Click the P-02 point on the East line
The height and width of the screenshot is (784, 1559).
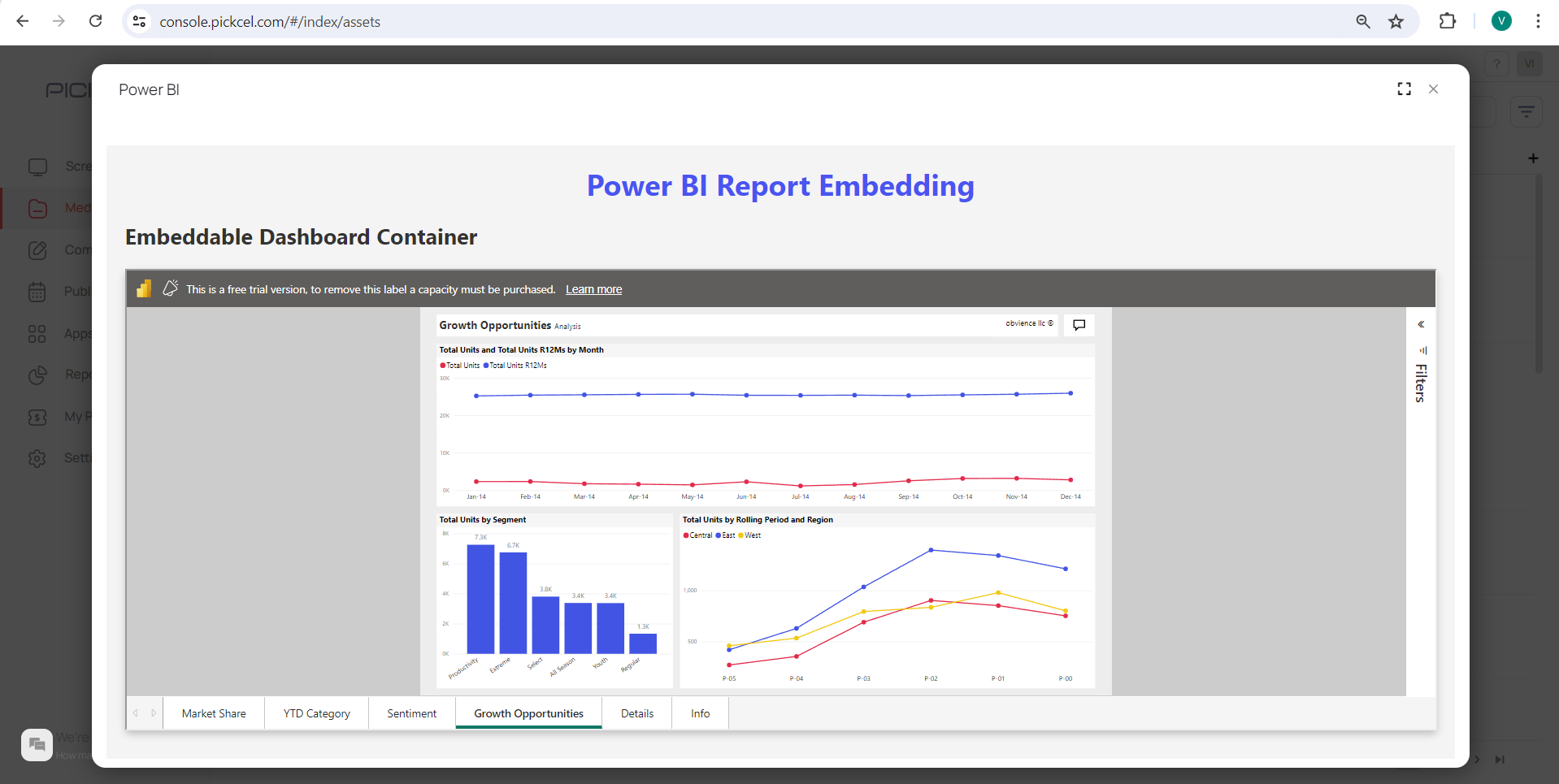tap(931, 550)
